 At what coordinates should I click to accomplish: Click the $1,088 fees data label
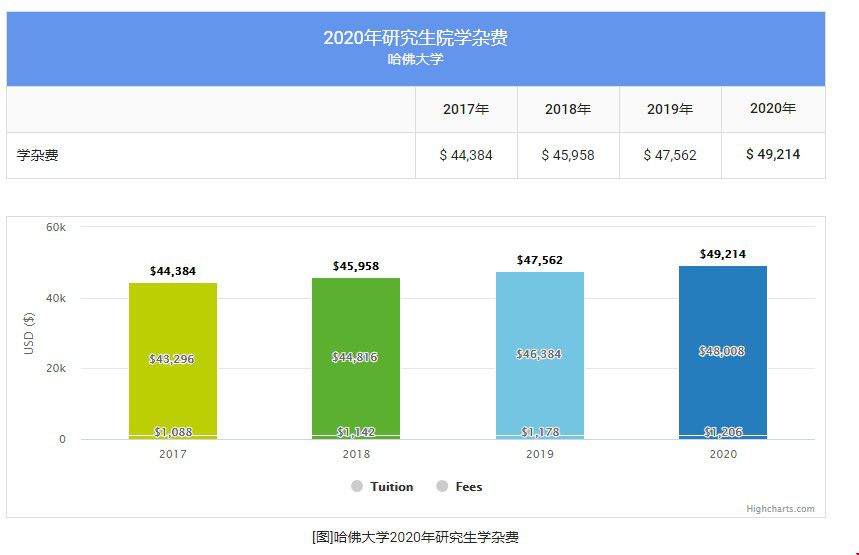point(173,432)
